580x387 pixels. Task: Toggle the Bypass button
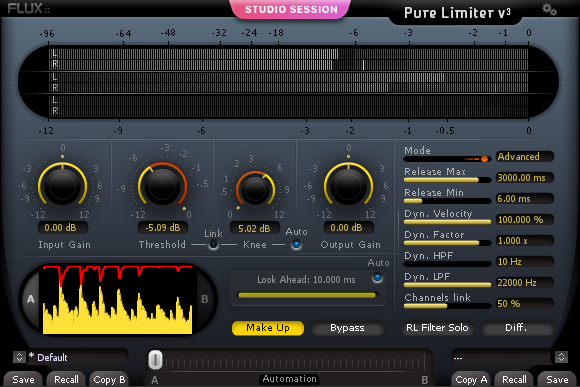347,328
